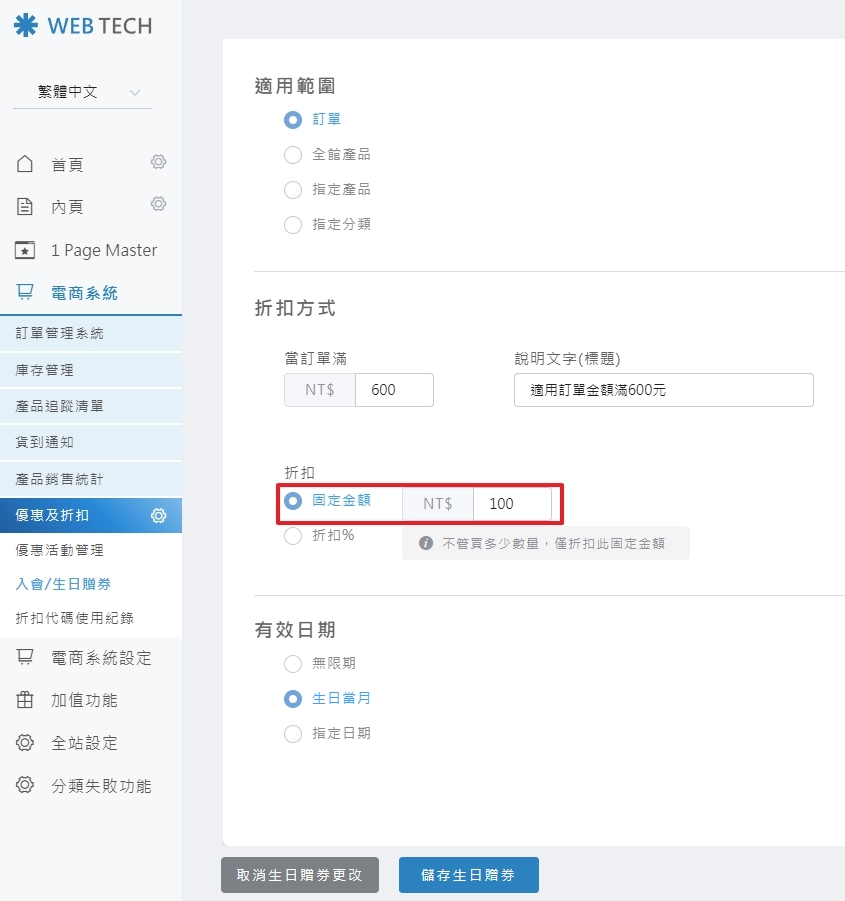
Task: Choose the 折扣% radio button
Action: point(293,536)
